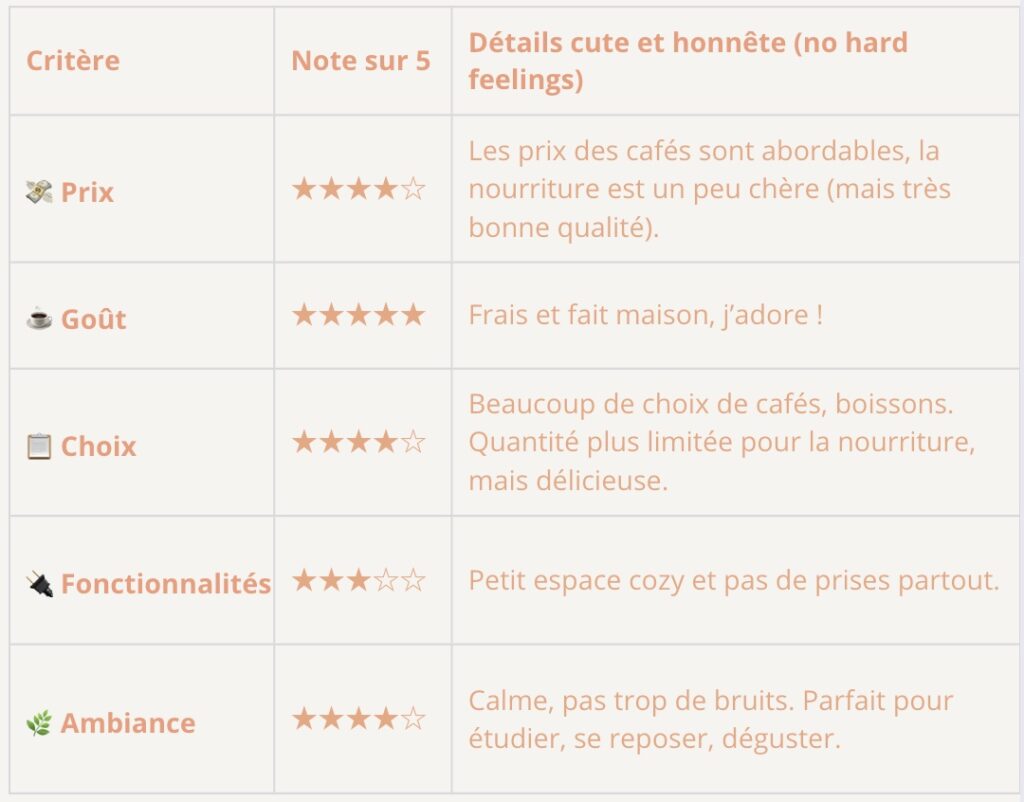
Task: Click the three-star rating for Fonctionnalités
Action: (359, 580)
